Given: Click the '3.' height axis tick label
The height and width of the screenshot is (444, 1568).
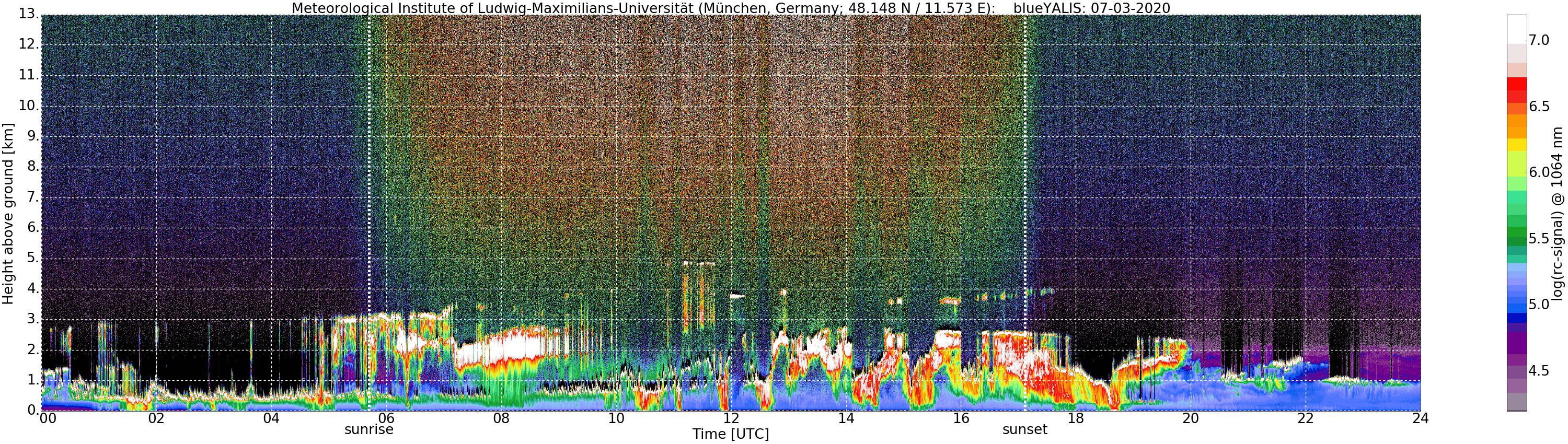Looking at the screenshot, I should (33, 319).
